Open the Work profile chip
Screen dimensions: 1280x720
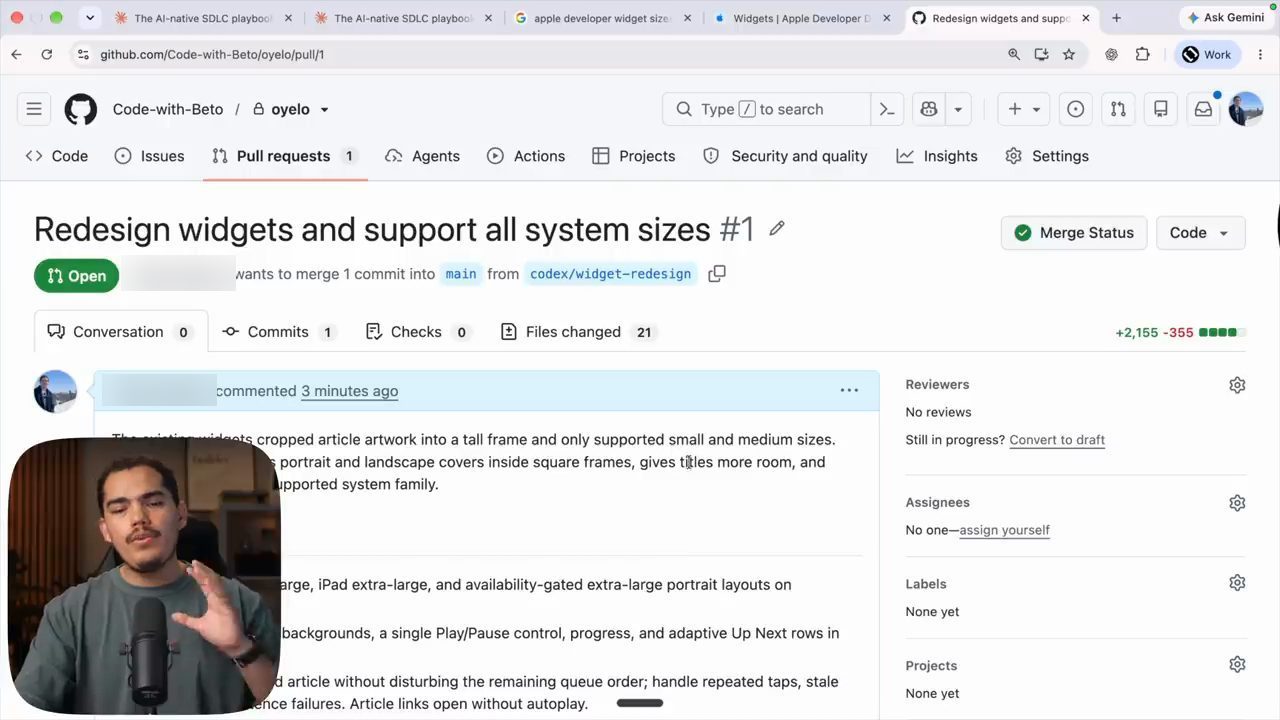1208,55
